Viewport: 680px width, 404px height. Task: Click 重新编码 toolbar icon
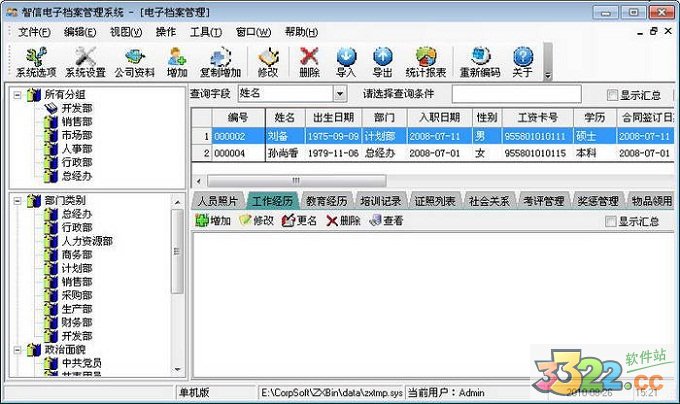pos(480,62)
